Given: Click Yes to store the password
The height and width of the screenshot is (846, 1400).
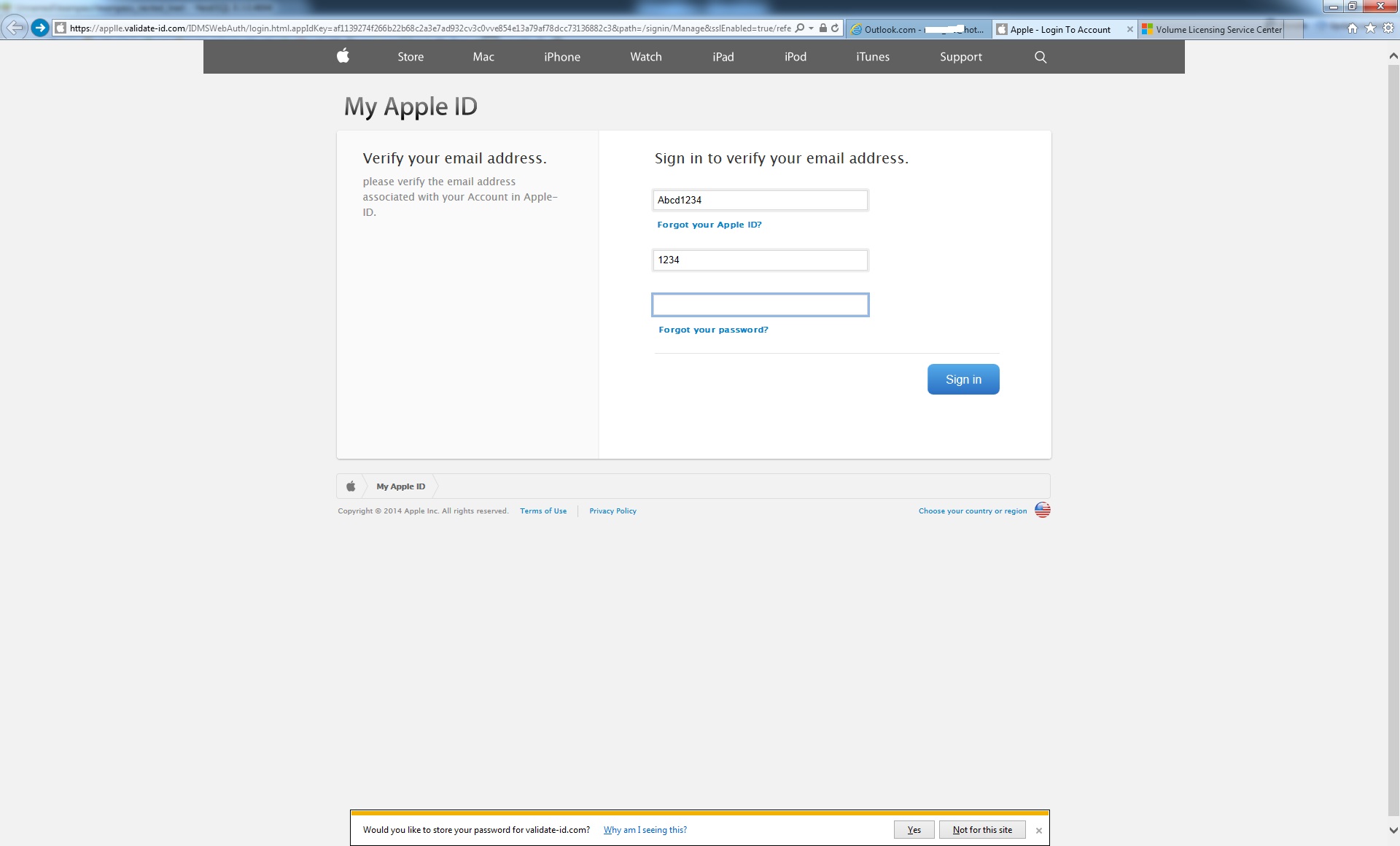Looking at the screenshot, I should [x=914, y=830].
